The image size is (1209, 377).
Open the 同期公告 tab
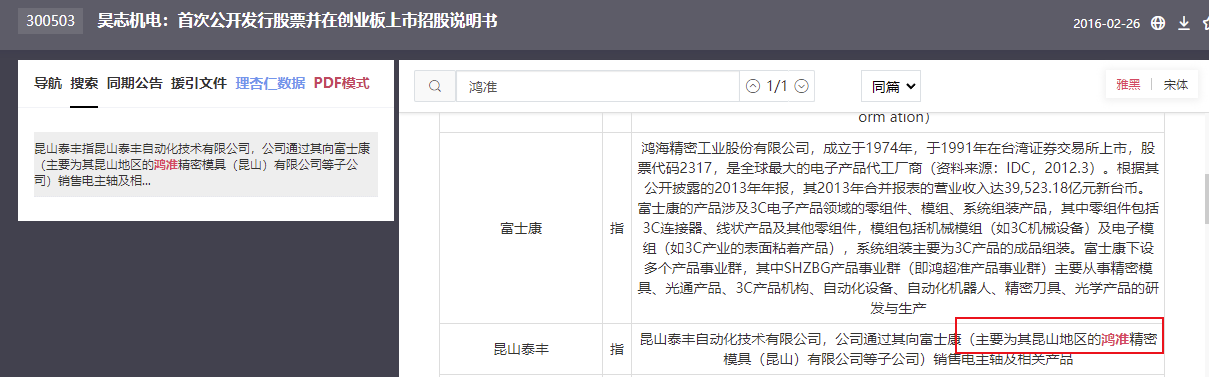point(135,83)
